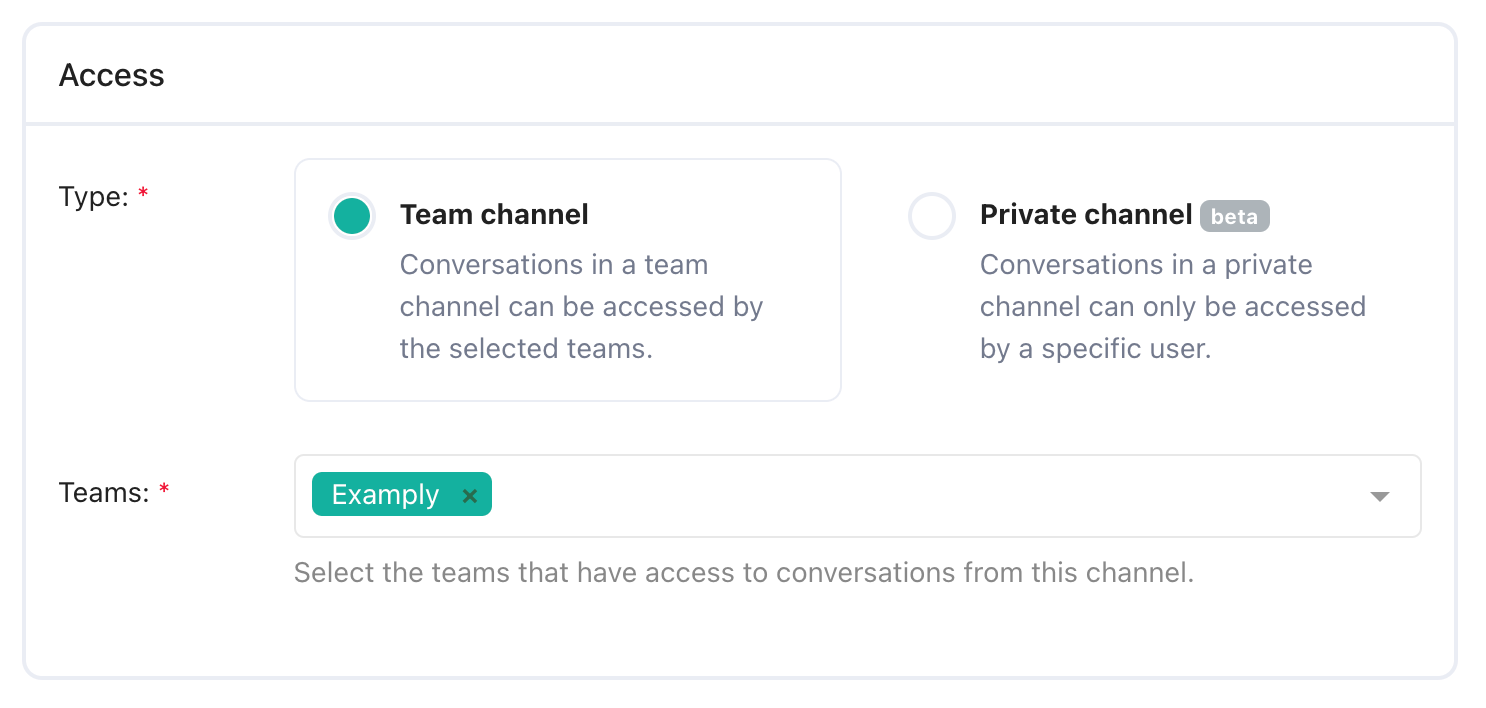
Task: Click the "Team channel" title text
Action: tap(494, 215)
